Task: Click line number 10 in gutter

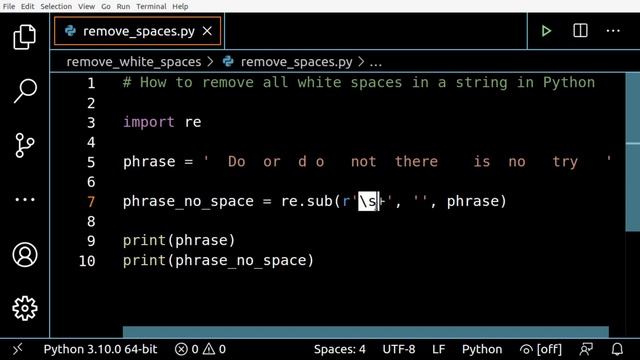Action: (x=87, y=261)
